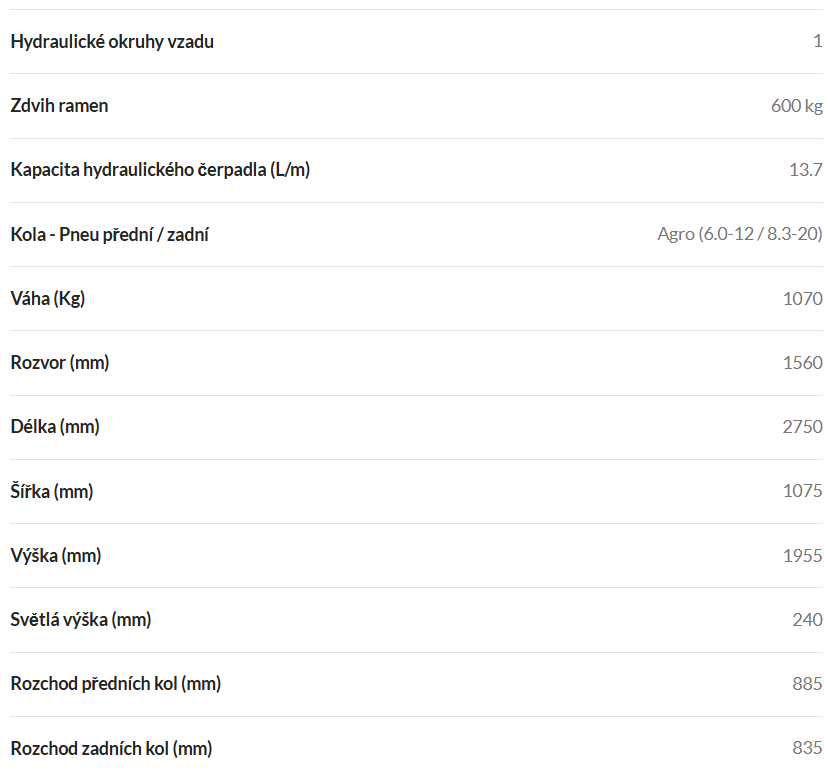Select the Váha (Kg) label
This screenshot has width=828, height=776.
point(48,299)
